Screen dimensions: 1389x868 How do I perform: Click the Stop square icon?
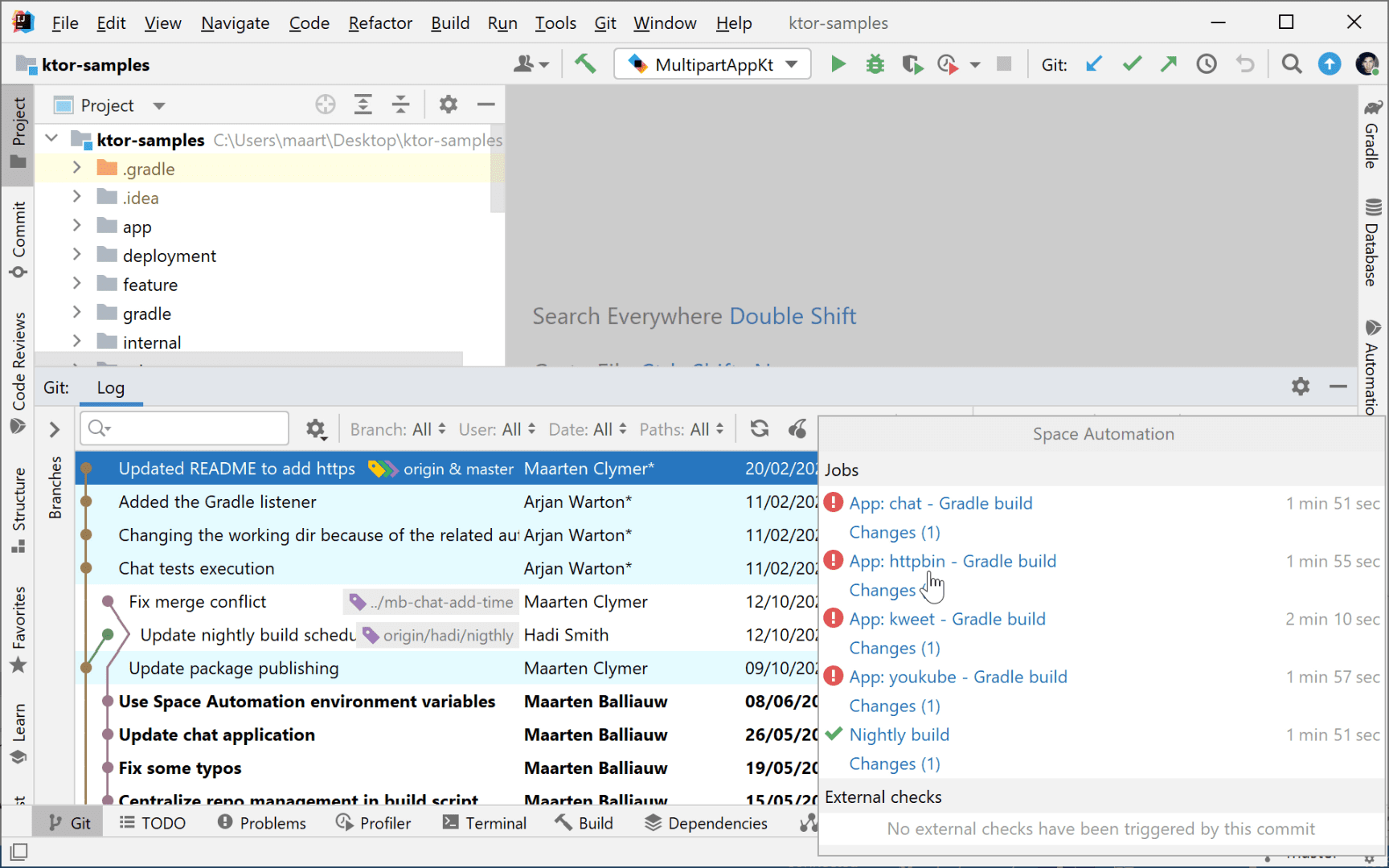1004,63
